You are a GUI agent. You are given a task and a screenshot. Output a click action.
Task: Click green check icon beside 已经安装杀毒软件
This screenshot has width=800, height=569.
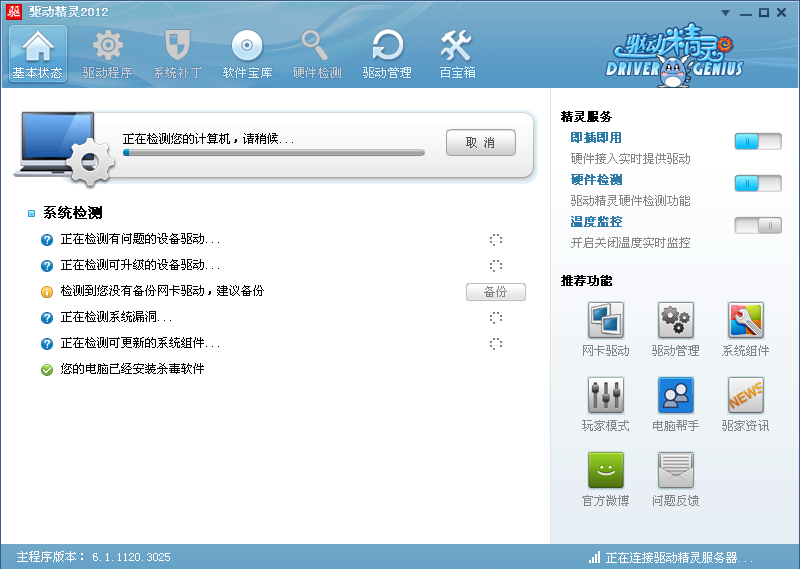[x=47, y=370]
